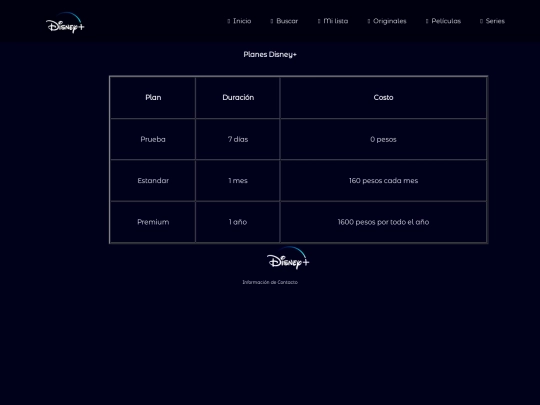Select the Costo column header
This screenshot has height=405, width=540.
(x=383, y=97)
